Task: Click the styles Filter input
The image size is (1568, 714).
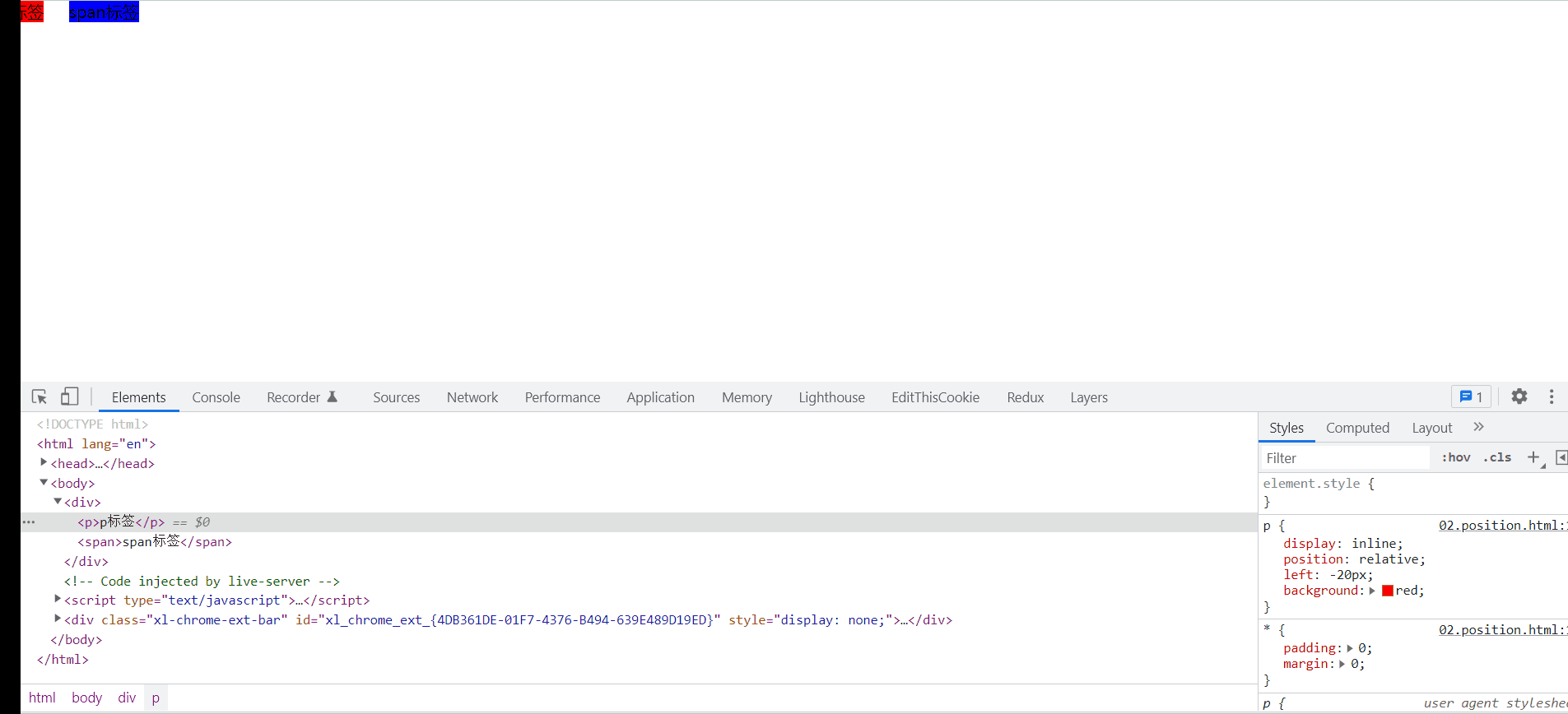Action: 1346,458
